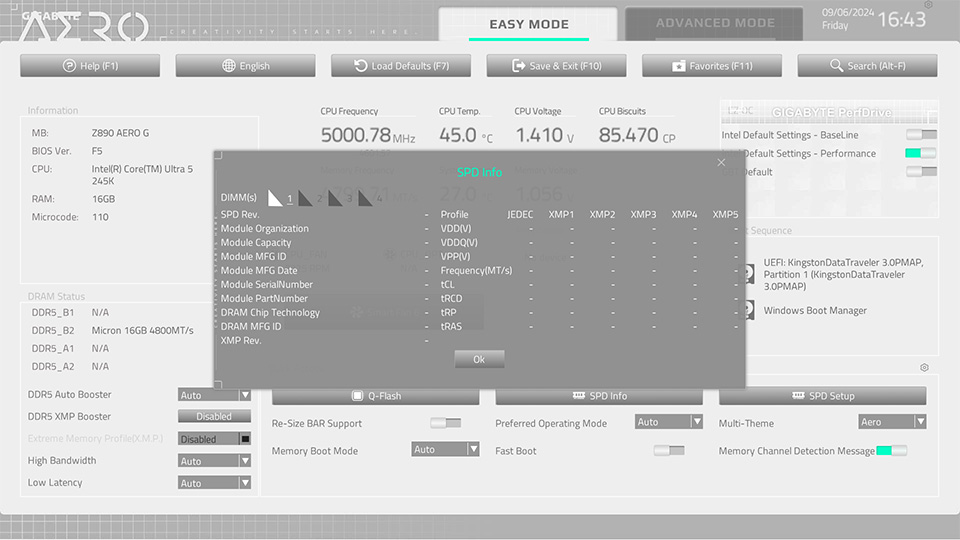Click CPU Voltage 1.410 V value
Image resolution: width=960 pixels, height=540 pixels.
tap(545, 135)
